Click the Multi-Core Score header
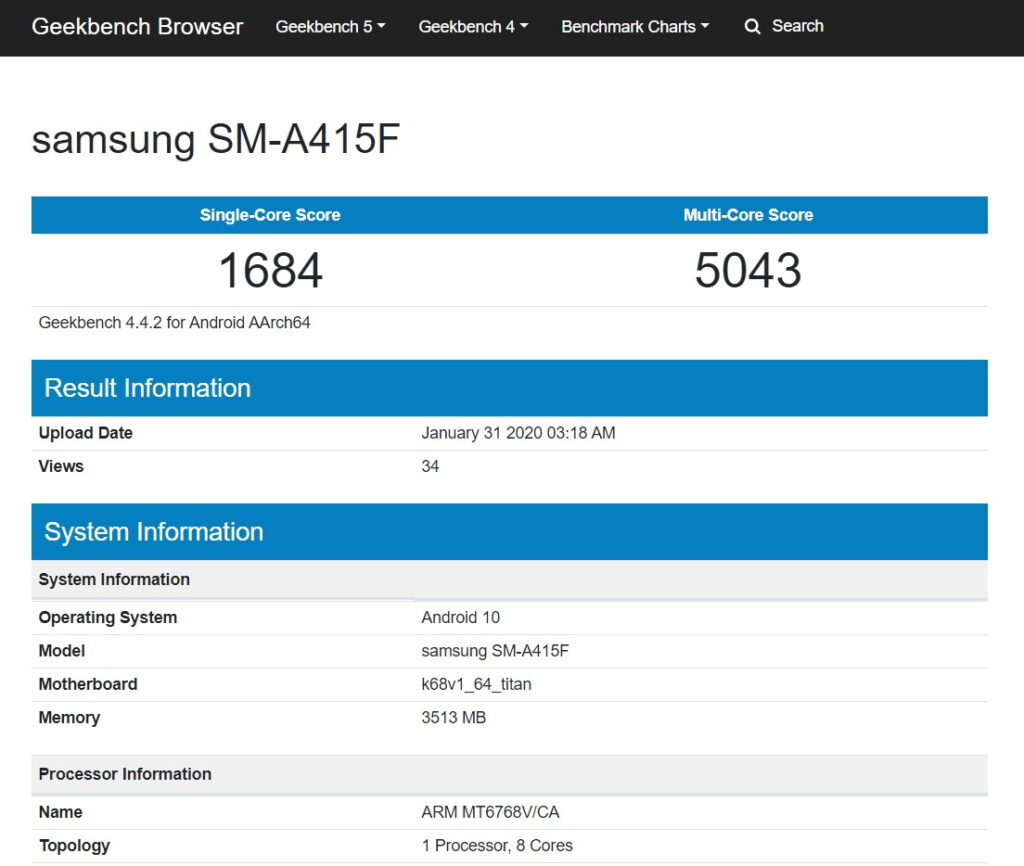Screen dimensions: 1024x866 point(748,215)
